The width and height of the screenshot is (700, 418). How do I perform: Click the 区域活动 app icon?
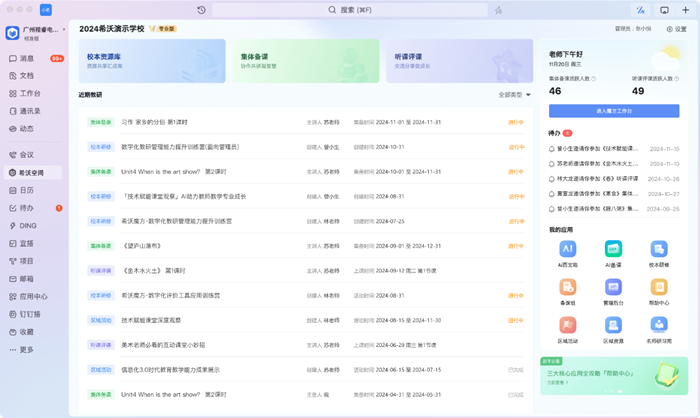(x=567, y=325)
